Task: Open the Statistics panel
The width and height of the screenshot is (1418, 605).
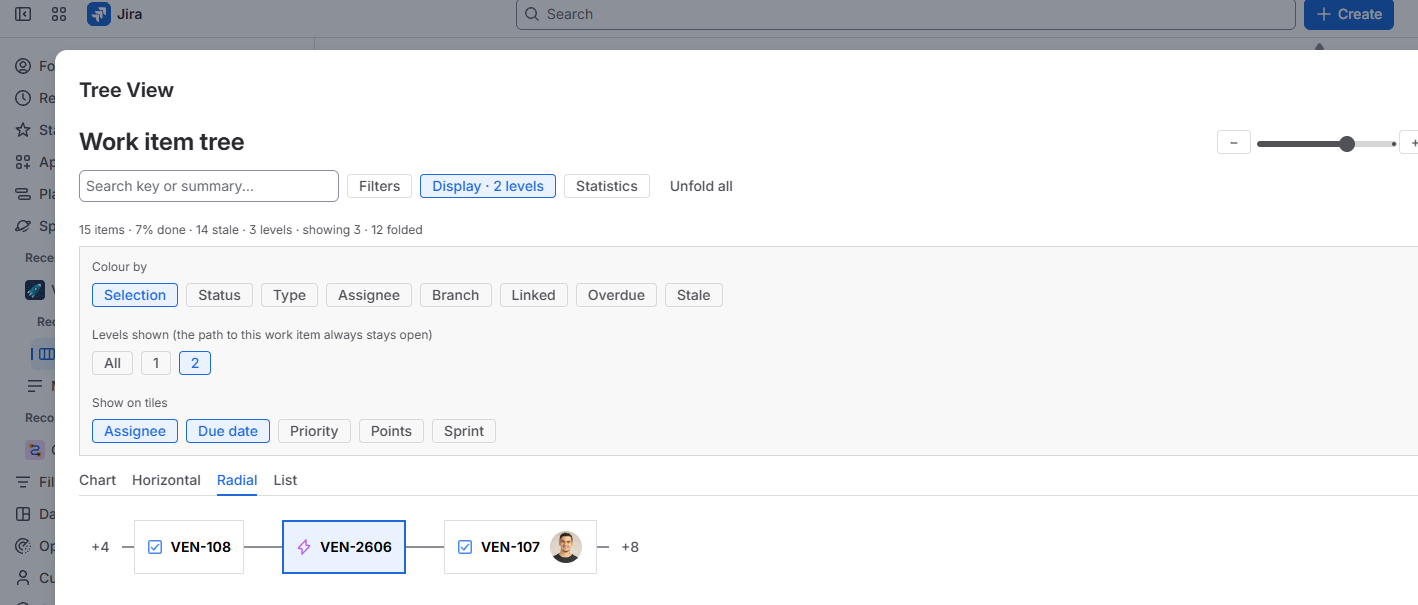Action: tap(607, 186)
